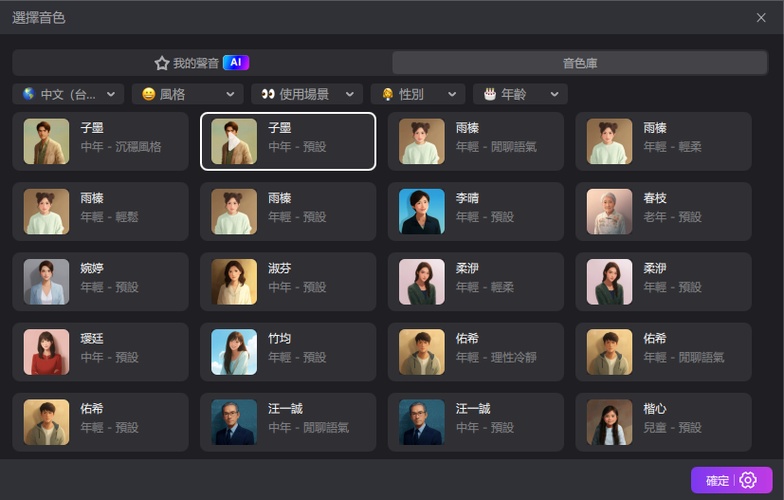The height and width of the screenshot is (500, 784).
Task: Choose 汪一誠 中年 - 預設 avatar
Action: tap(422, 422)
